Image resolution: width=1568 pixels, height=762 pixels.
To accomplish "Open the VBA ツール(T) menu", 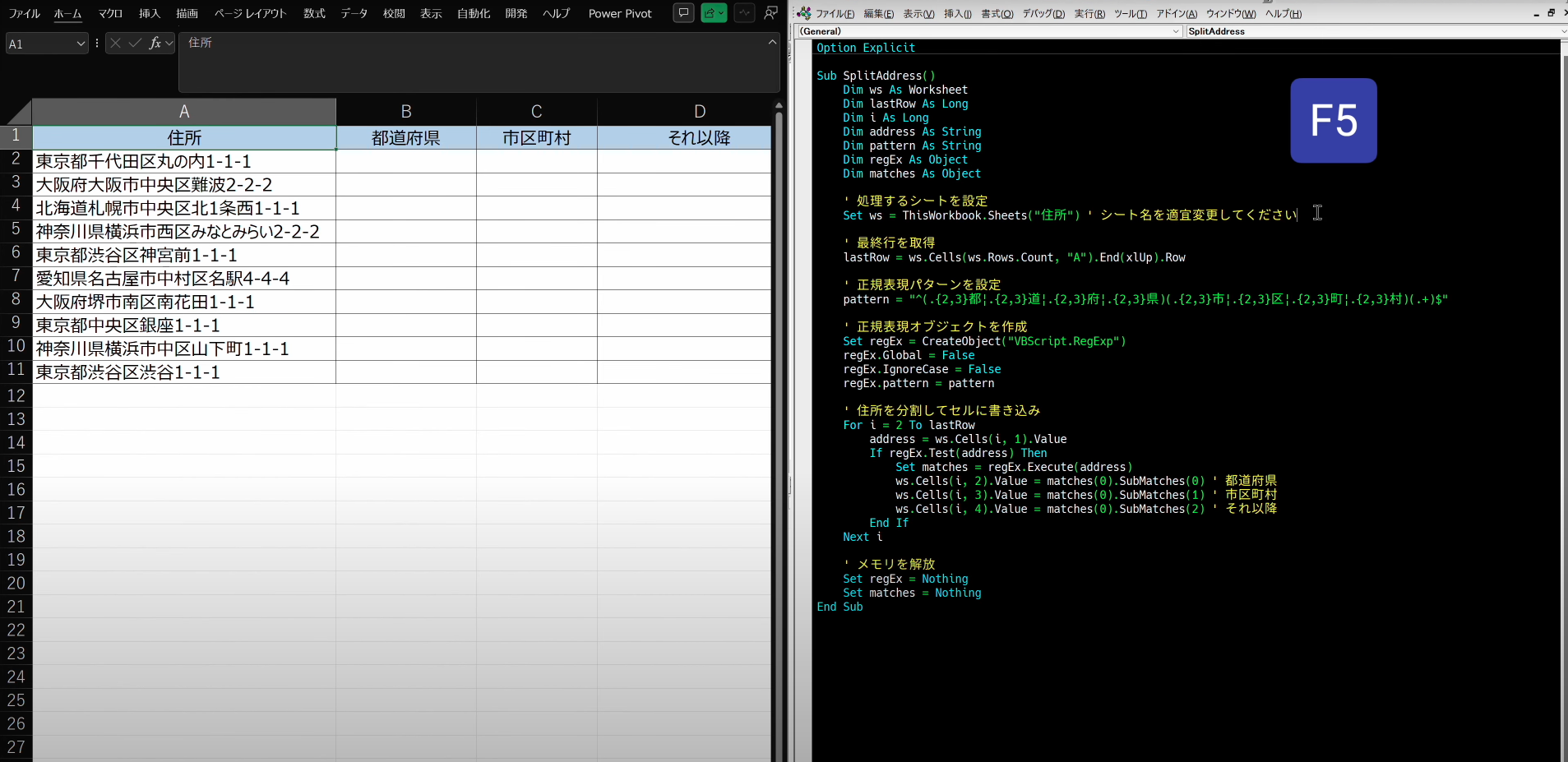I will click(1131, 14).
